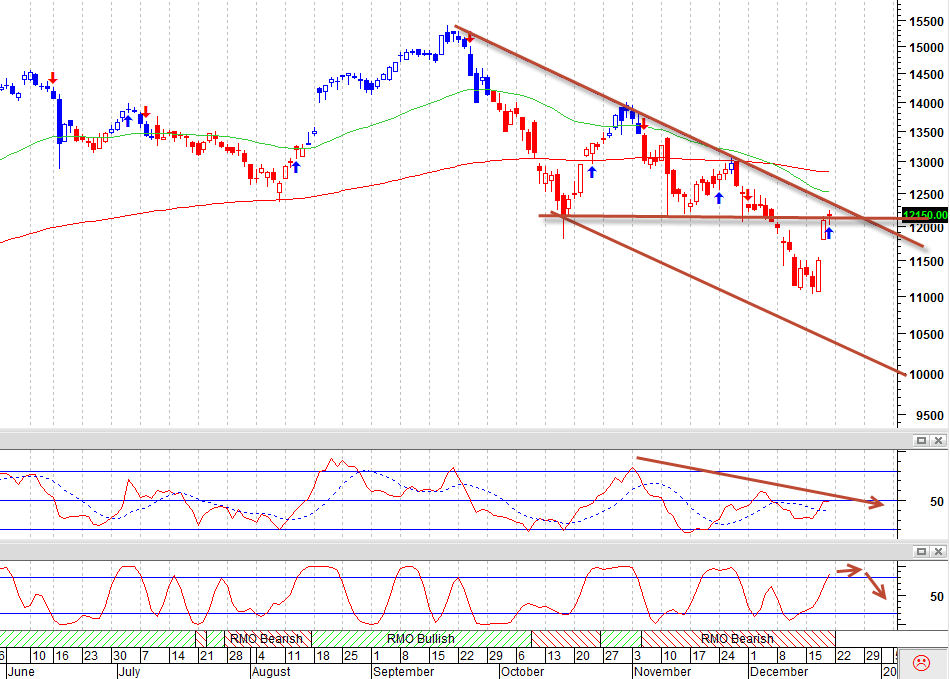Maximize the lower stochastic indicator pane

(921, 551)
